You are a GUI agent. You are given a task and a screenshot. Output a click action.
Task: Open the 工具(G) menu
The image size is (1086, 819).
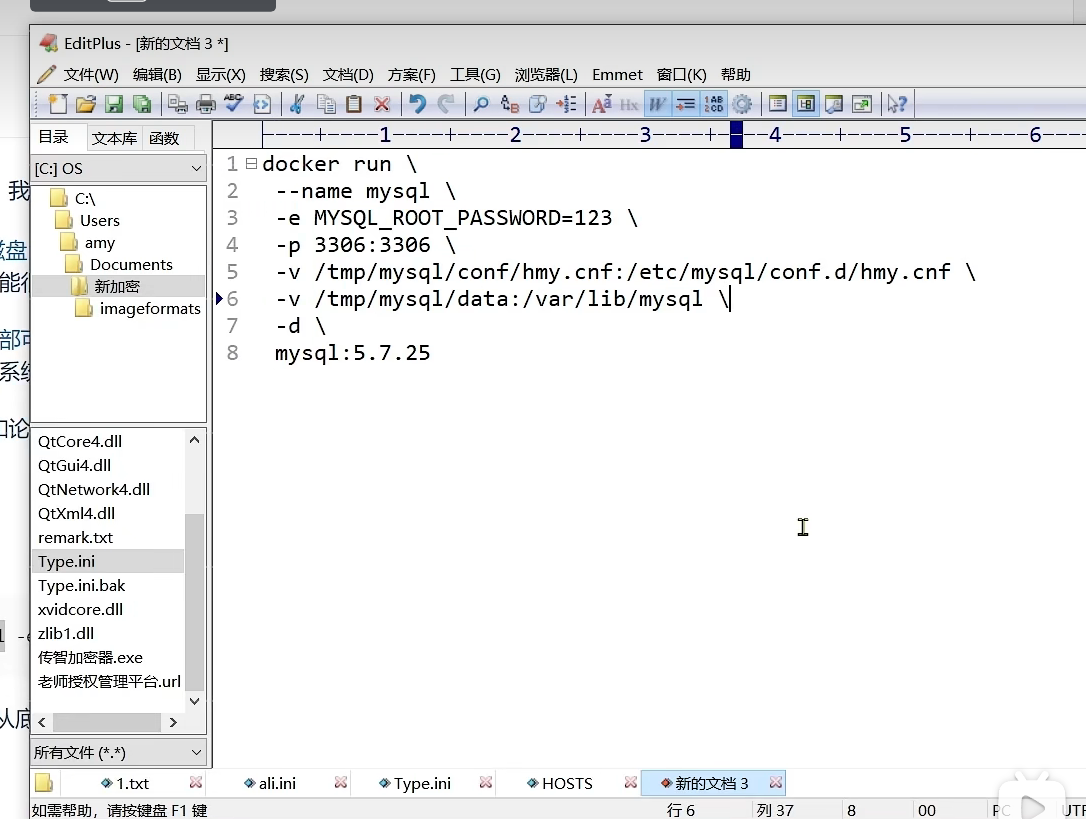click(476, 74)
